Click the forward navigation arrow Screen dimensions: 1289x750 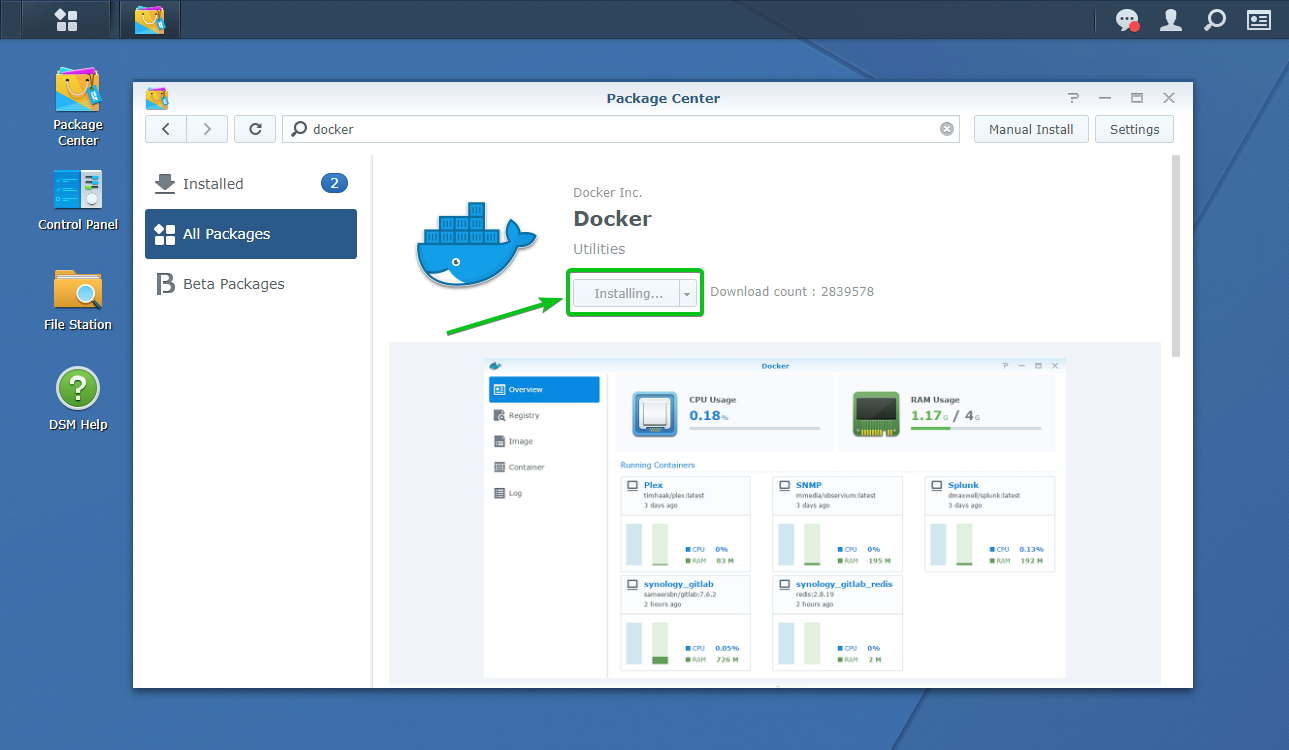coord(206,129)
